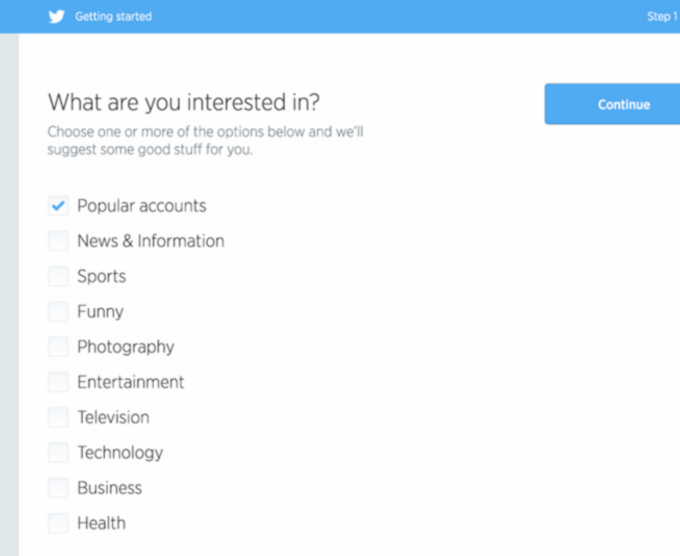Screen dimensions: 680x556
Task: Click the Photography label text
Action: [125, 347]
